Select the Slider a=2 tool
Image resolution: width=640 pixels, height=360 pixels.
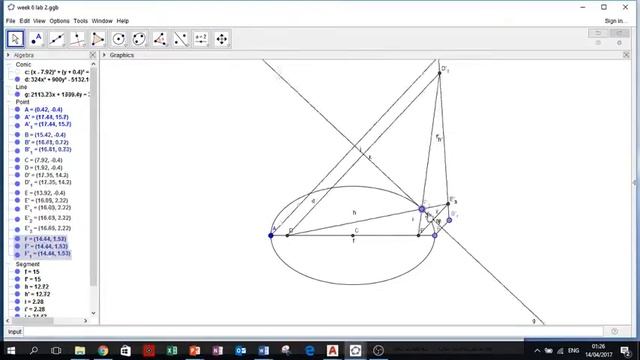point(201,39)
